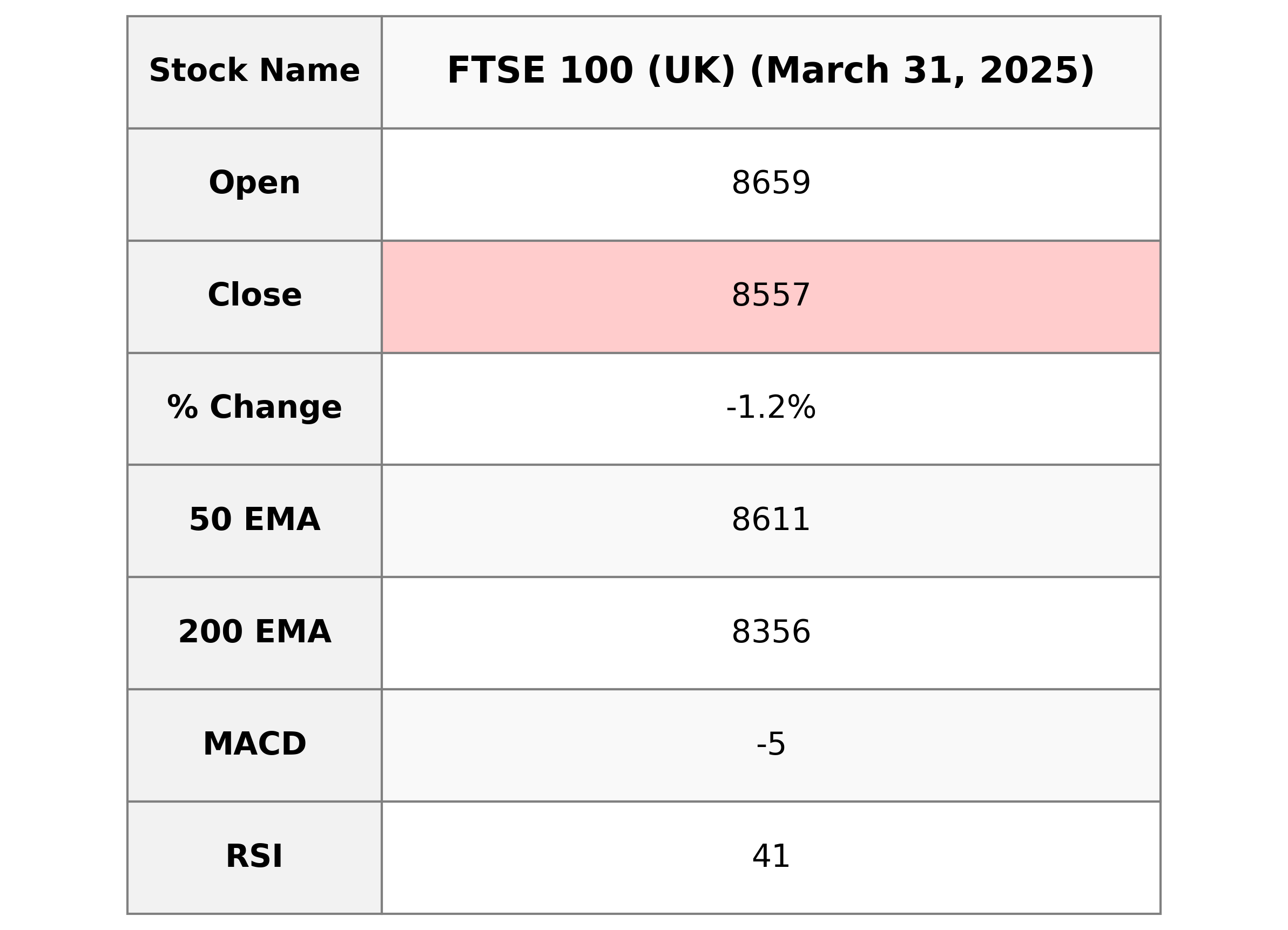Click the closing value 8557
Screen dimensions: 1288x930
click(x=771, y=296)
